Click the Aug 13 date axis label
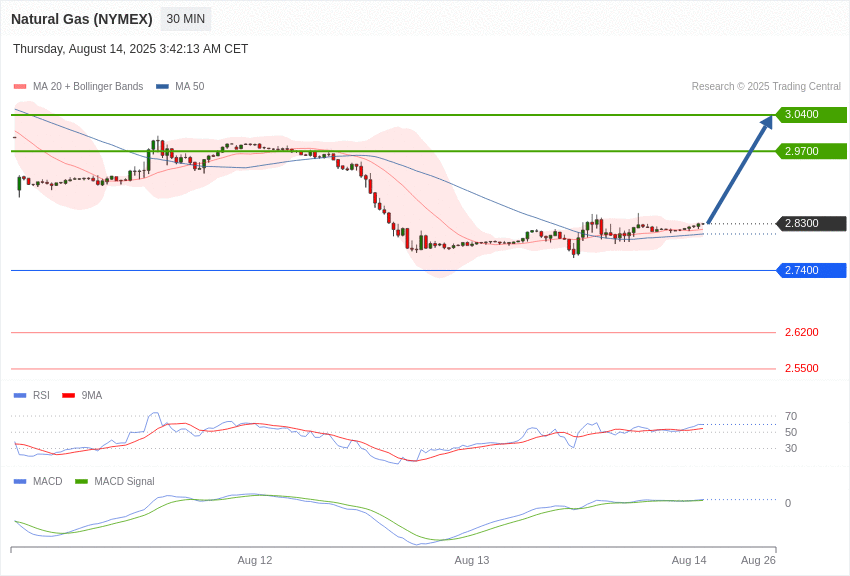 (x=472, y=560)
